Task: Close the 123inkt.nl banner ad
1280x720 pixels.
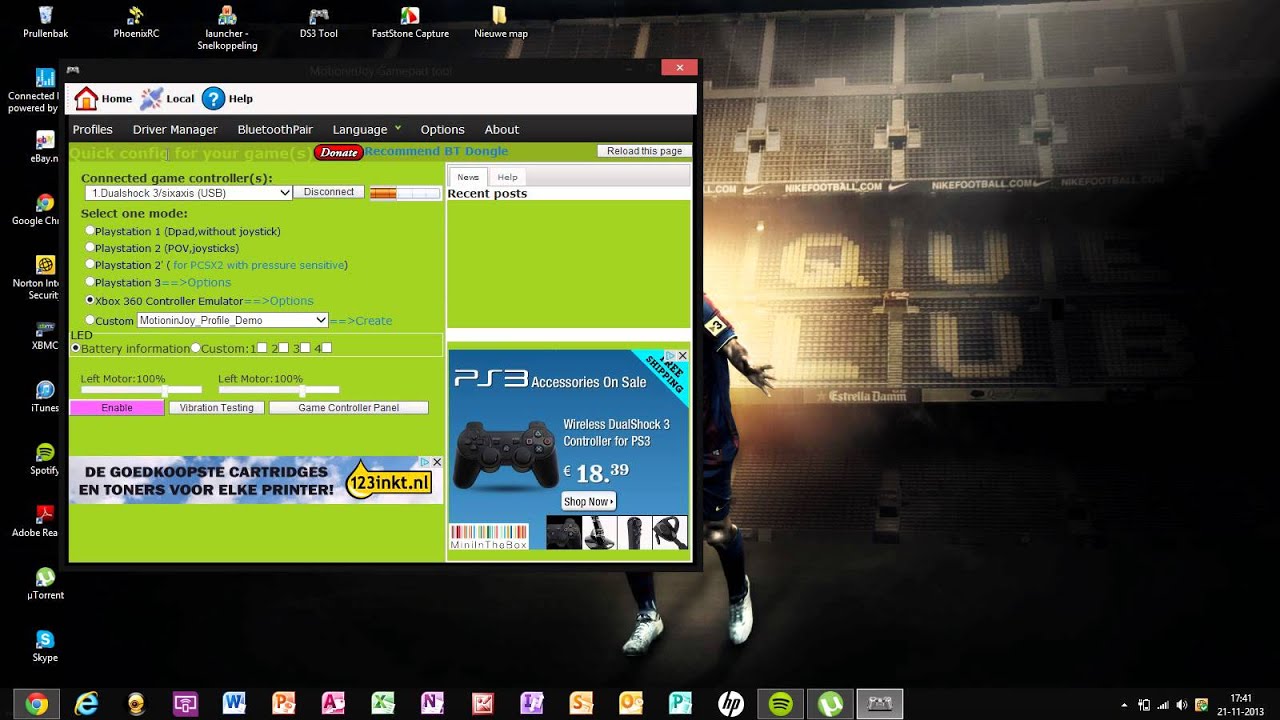Action: [437, 462]
